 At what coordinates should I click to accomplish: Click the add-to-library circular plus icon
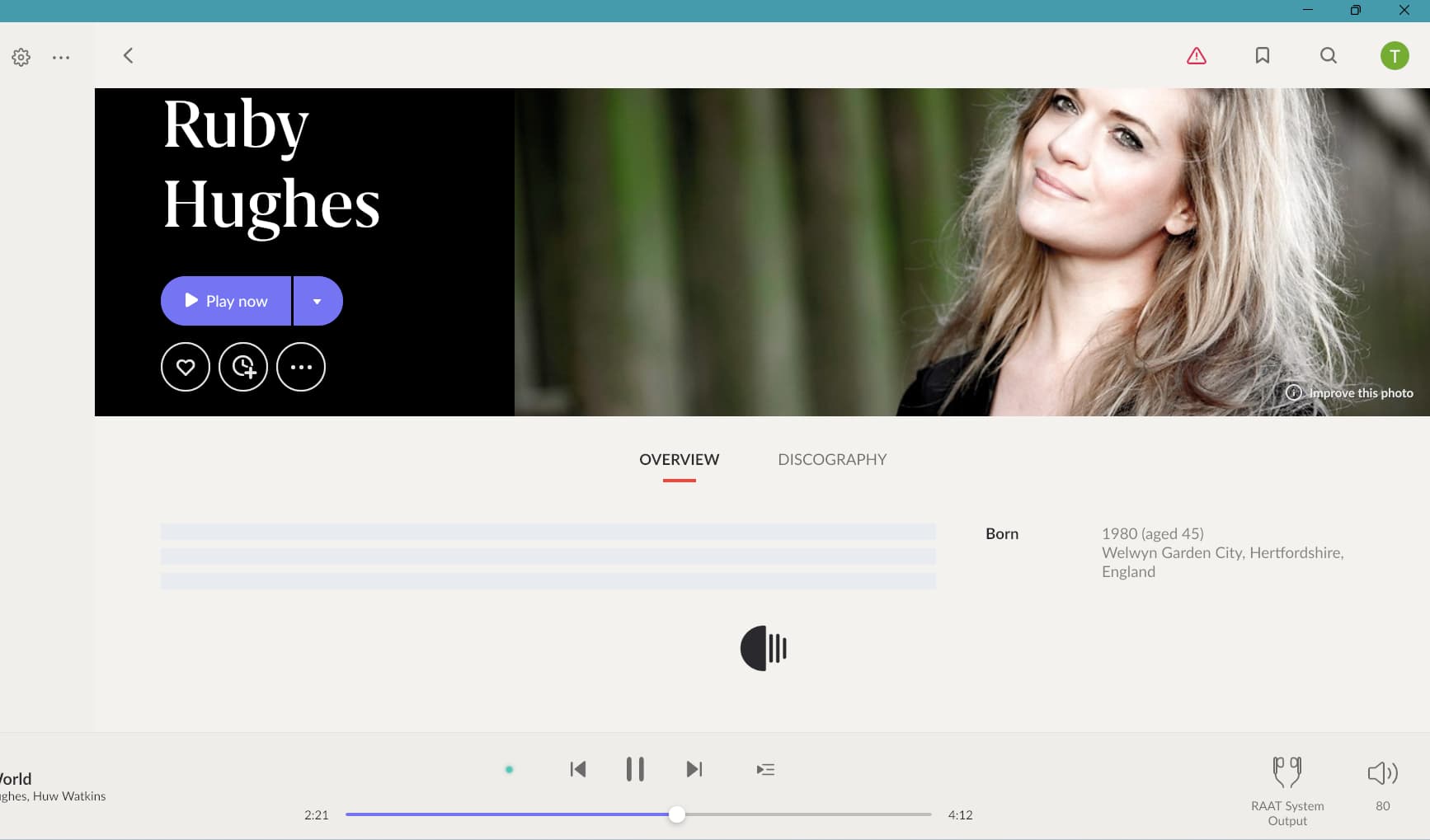(243, 367)
